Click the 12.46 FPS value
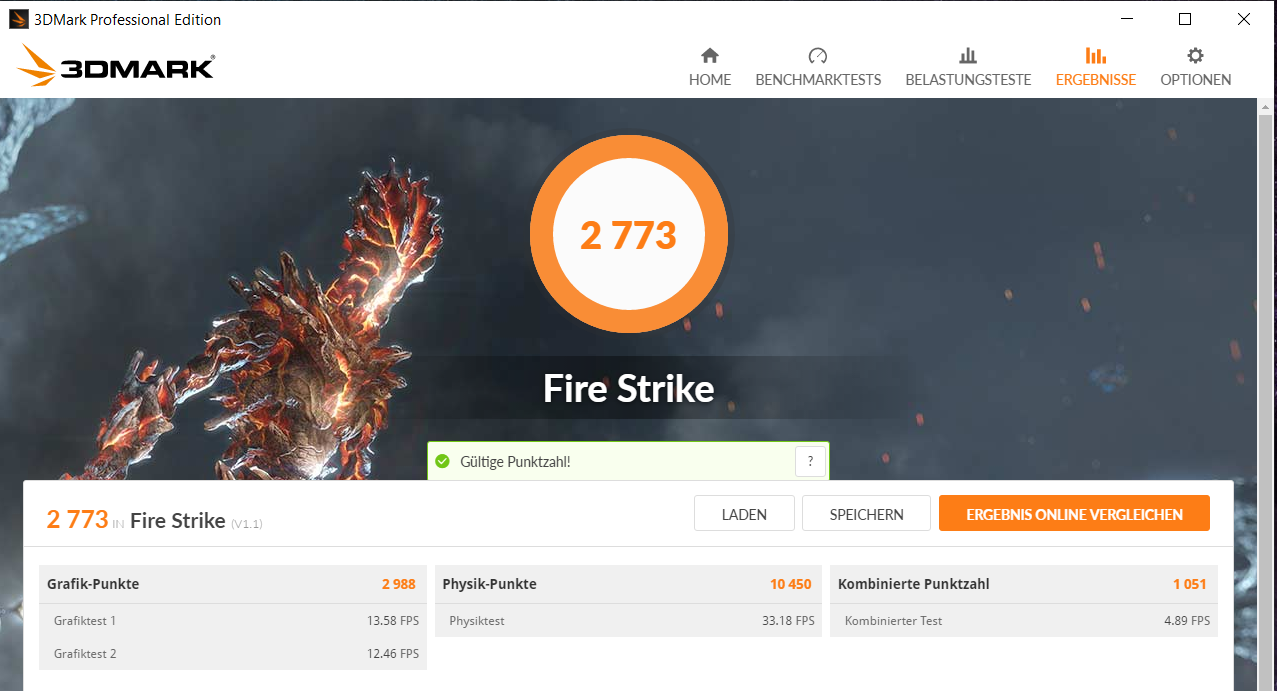The width and height of the screenshot is (1277, 691). point(393,654)
